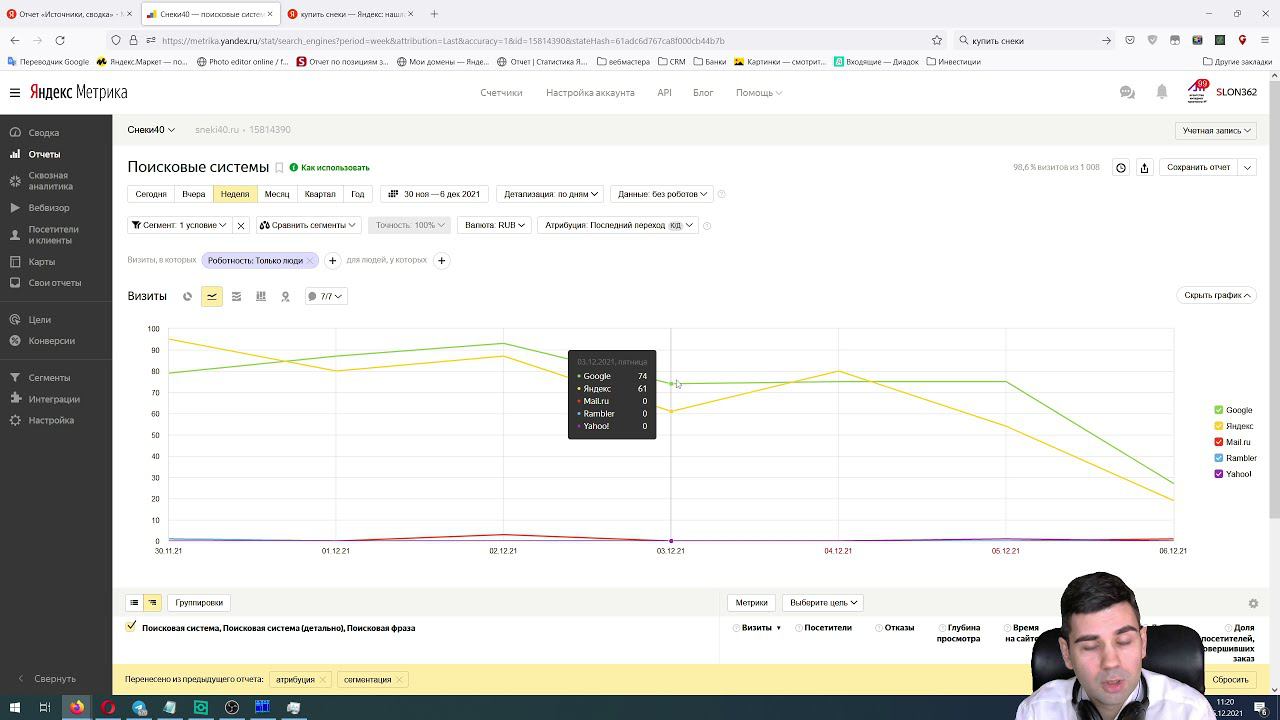
Task: Open the notifications bell
Action: pos(1162,92)
